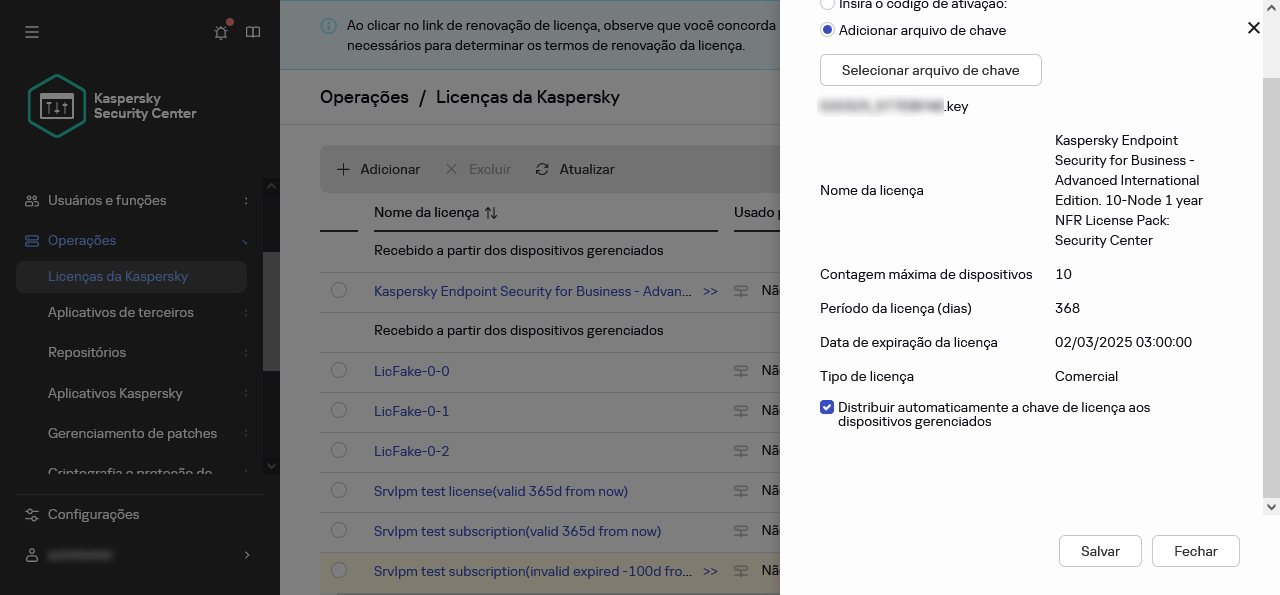The image size is (1280, 595).
Task: Open Gerenciamento de patches menu item
Action: click(132, 434)
